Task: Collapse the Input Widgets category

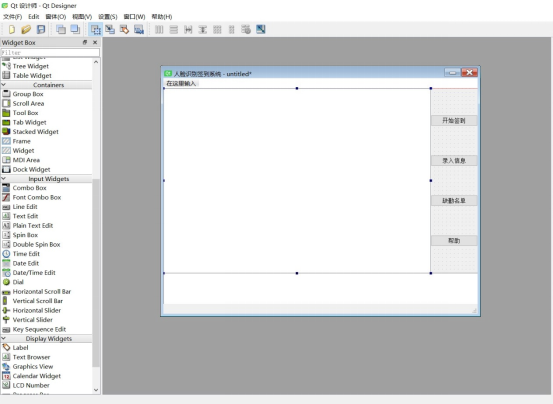Action: 4,179
